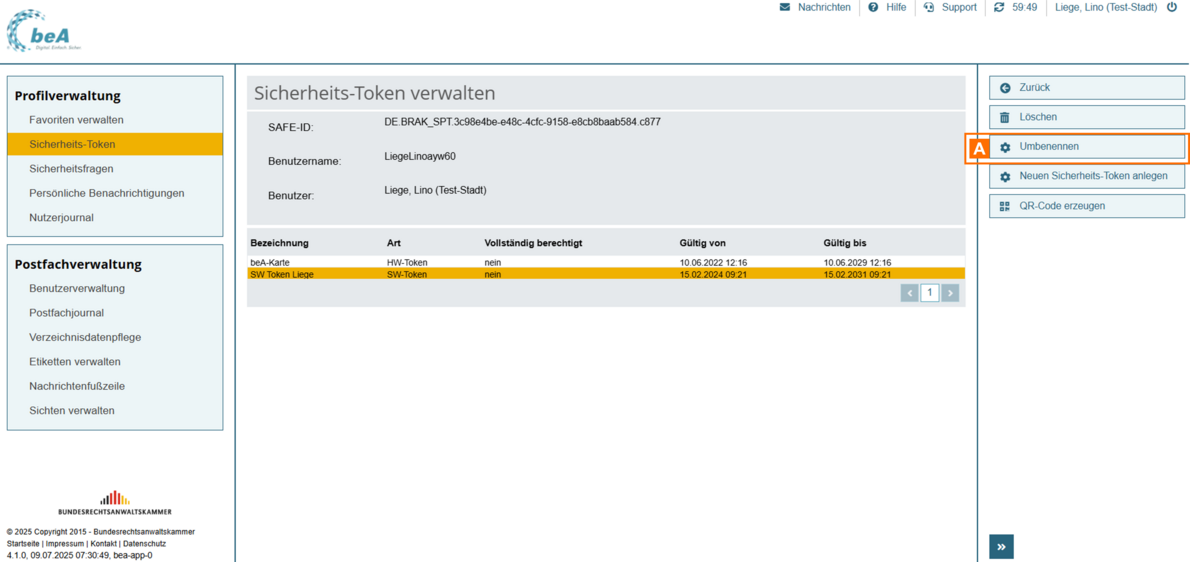The image size is (1190, 562).
Task: Open Postfachjournal in the sidebar
Action: pos(66,313)
